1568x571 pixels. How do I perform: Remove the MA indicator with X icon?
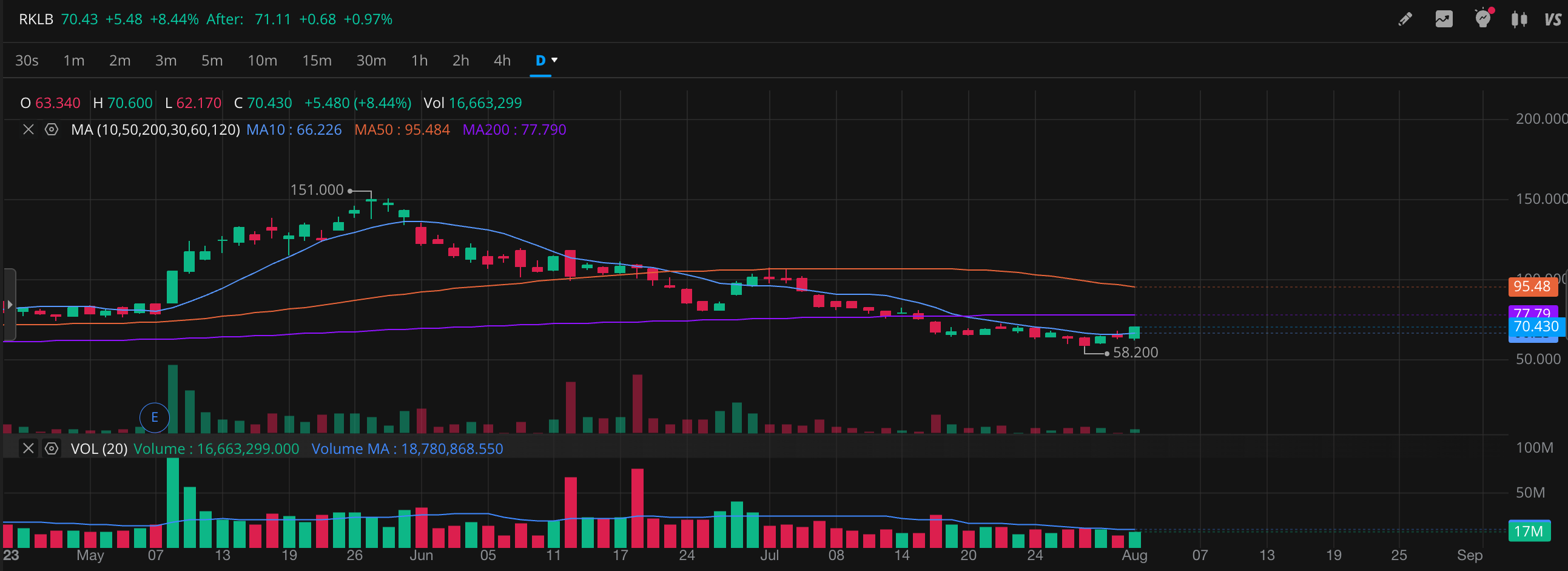[28, 130]
